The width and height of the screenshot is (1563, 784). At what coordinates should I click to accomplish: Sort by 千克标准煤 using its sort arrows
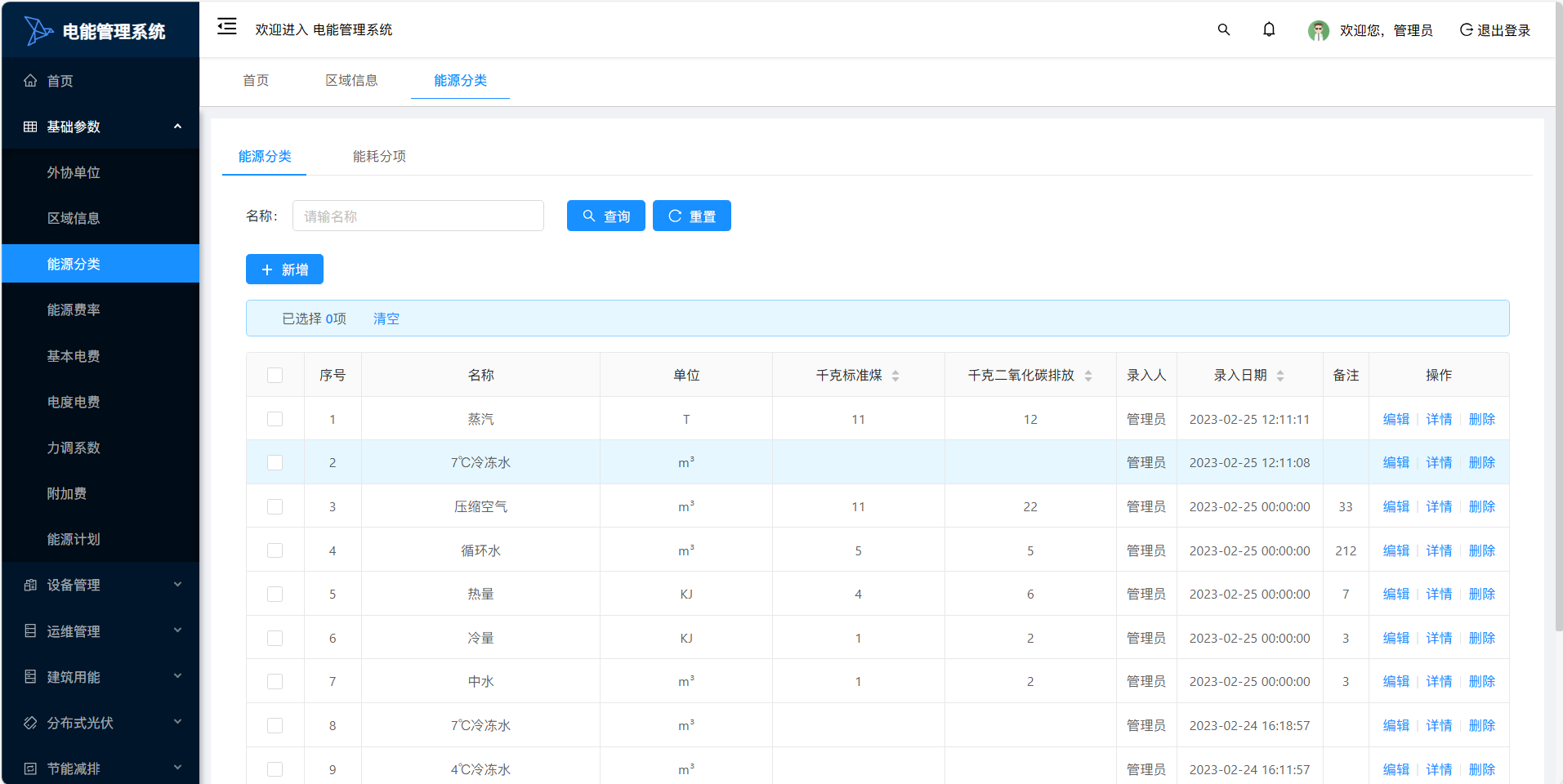(x=895, y=376)
